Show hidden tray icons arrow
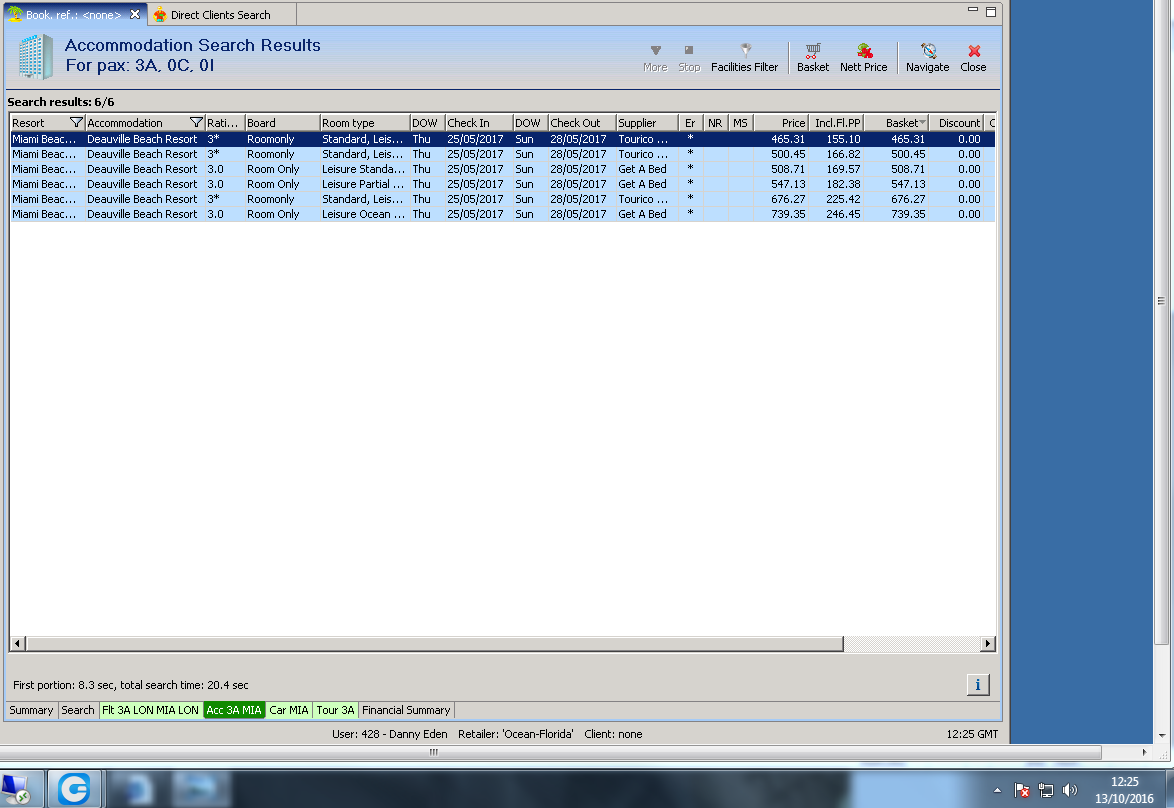Image resolution: width=1174 pixels, height=808 pixels. [997, 790]
